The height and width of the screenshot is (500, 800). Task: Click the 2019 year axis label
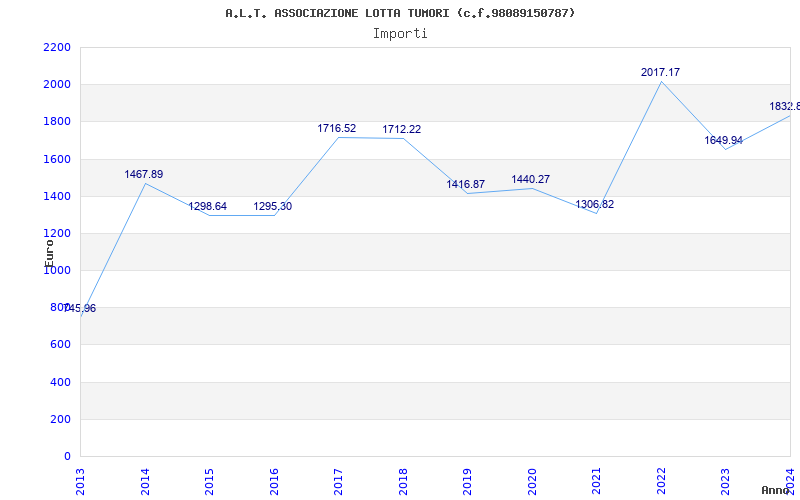click(x=468, y=482)
